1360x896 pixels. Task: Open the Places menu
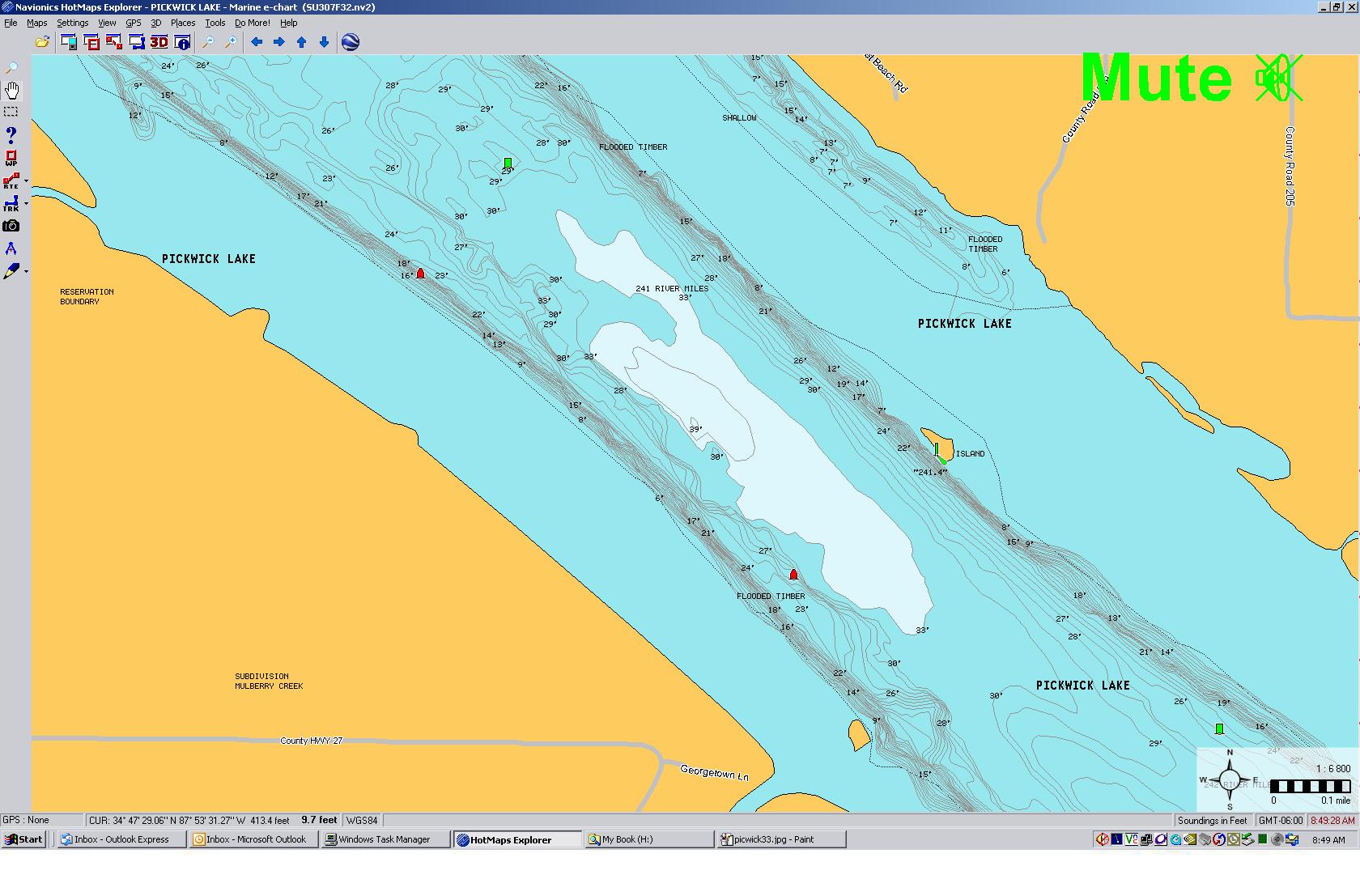point(182,23)
